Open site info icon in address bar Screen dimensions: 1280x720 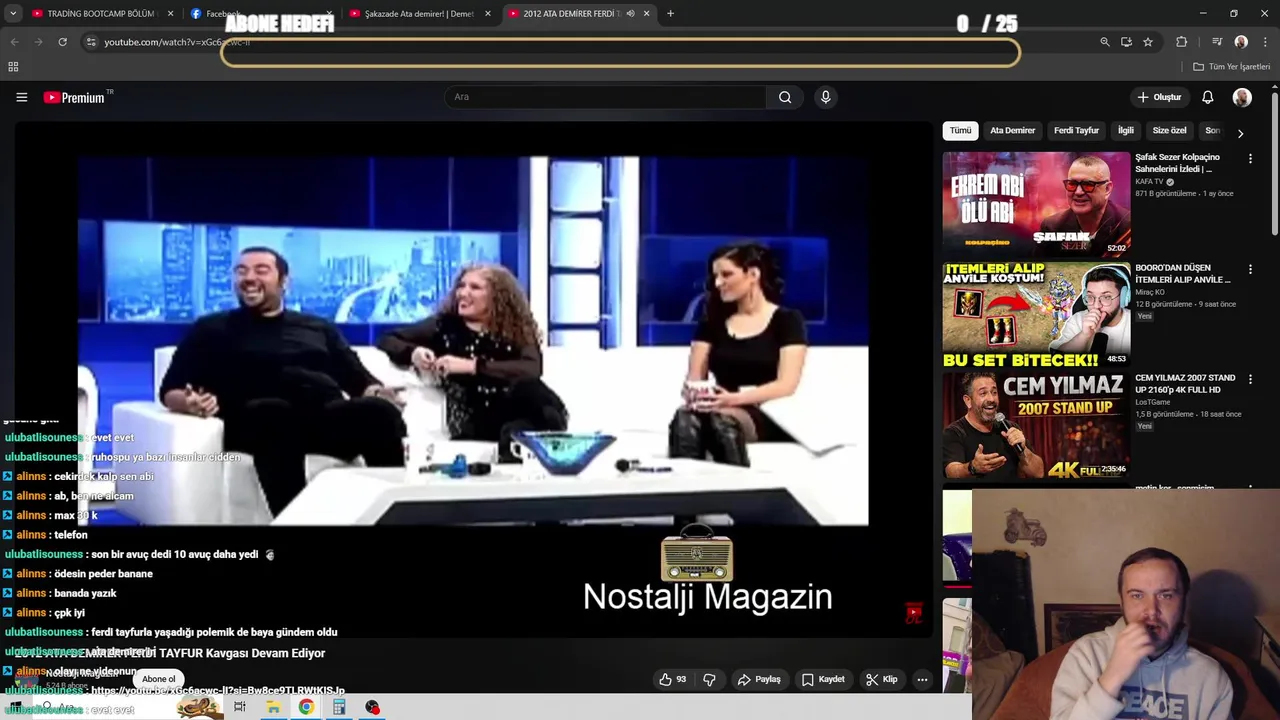click(91, 42)
